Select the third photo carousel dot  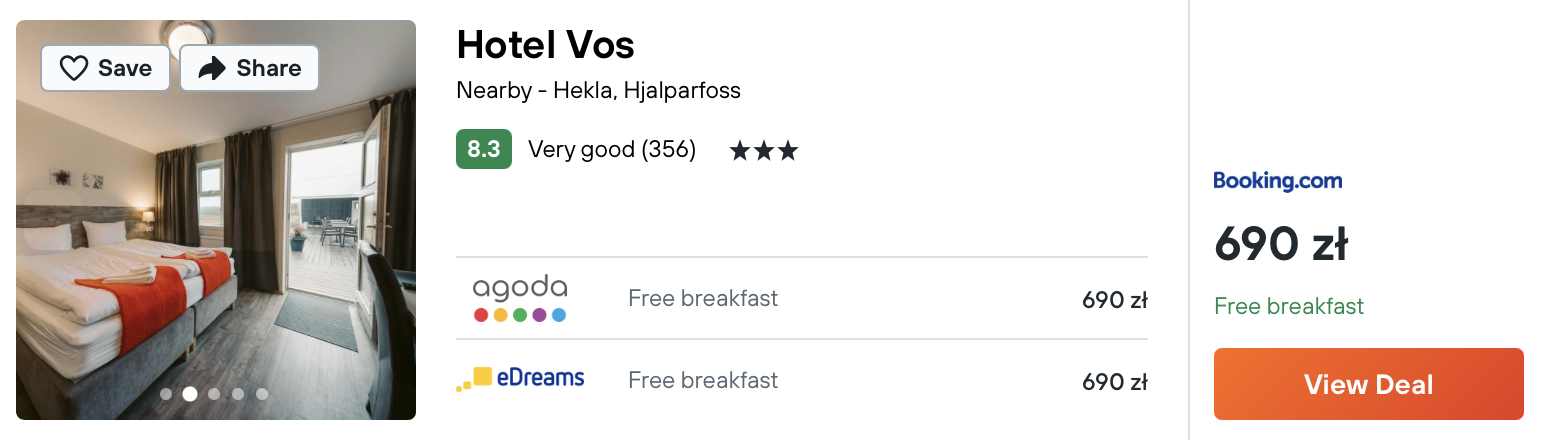pyautogui.click(x=214, y=394)
